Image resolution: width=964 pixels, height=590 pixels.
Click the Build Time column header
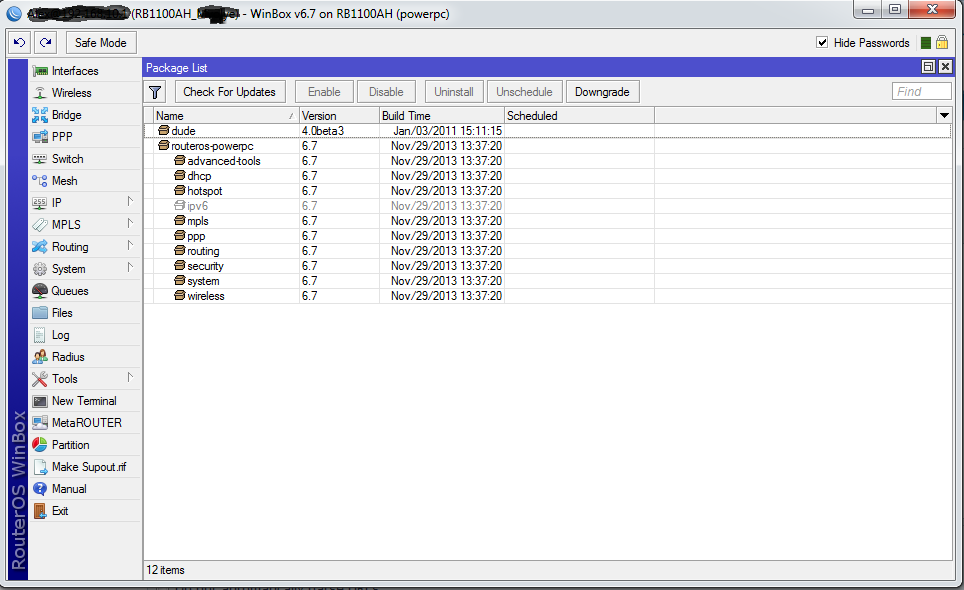[x=441, y=116]
